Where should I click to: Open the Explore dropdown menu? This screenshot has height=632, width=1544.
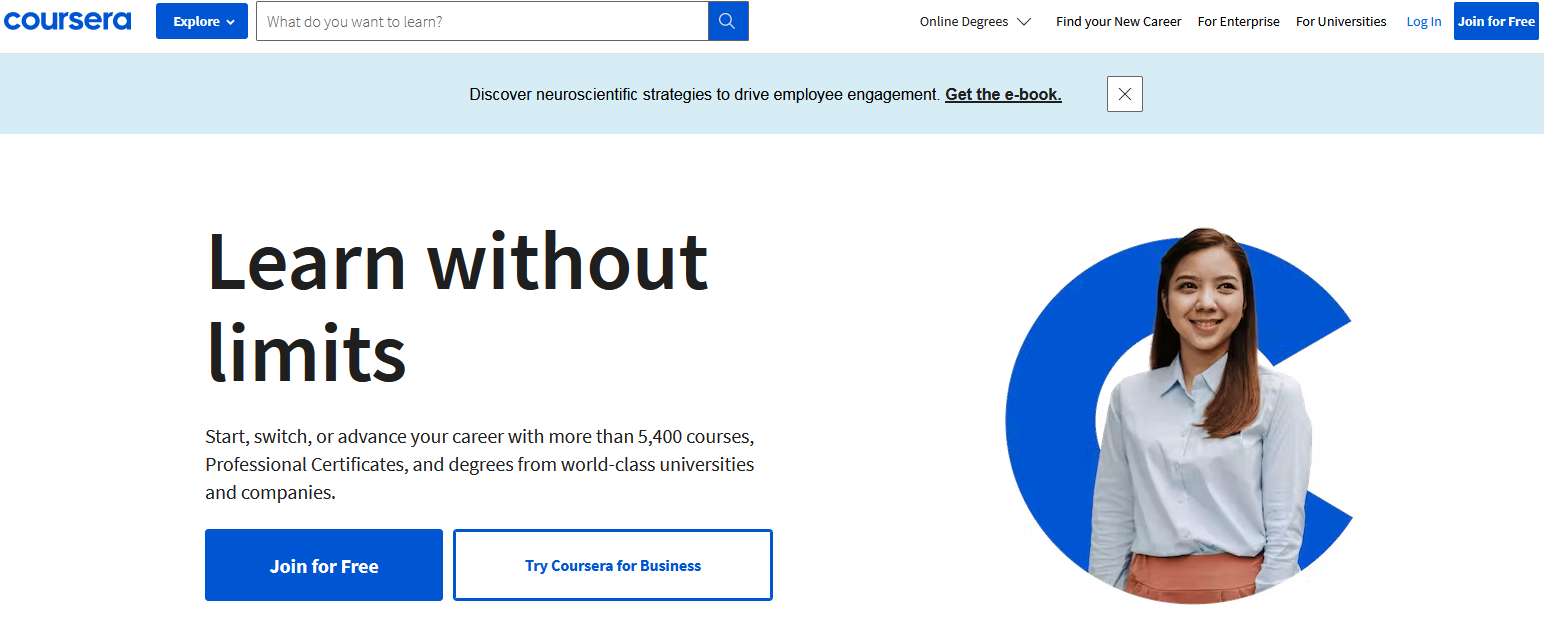coord(202,21)
